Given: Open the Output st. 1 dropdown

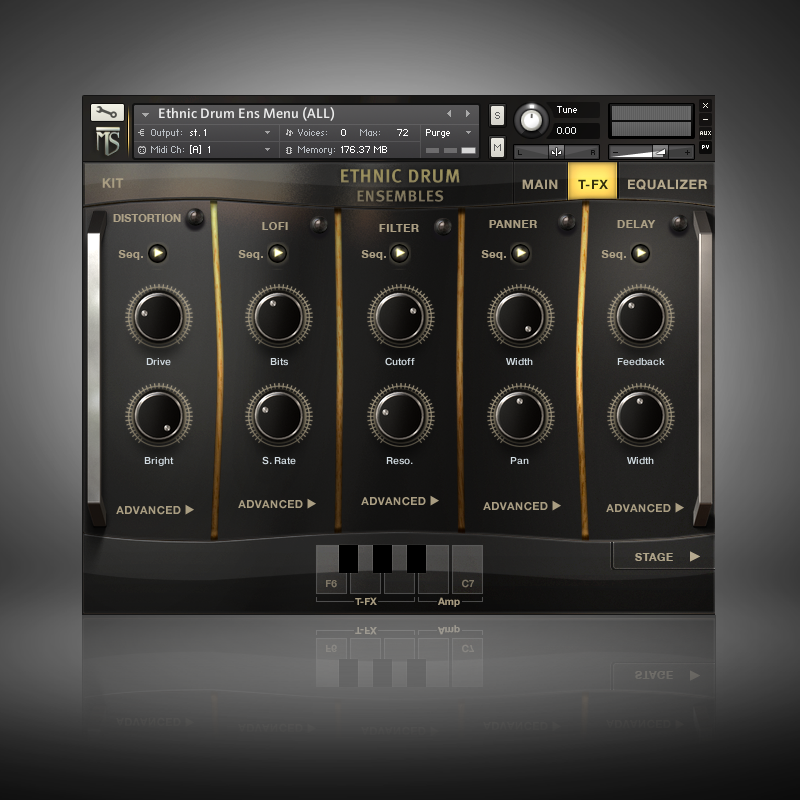Looking at the screenshot, I should click(x=205, y=133).
